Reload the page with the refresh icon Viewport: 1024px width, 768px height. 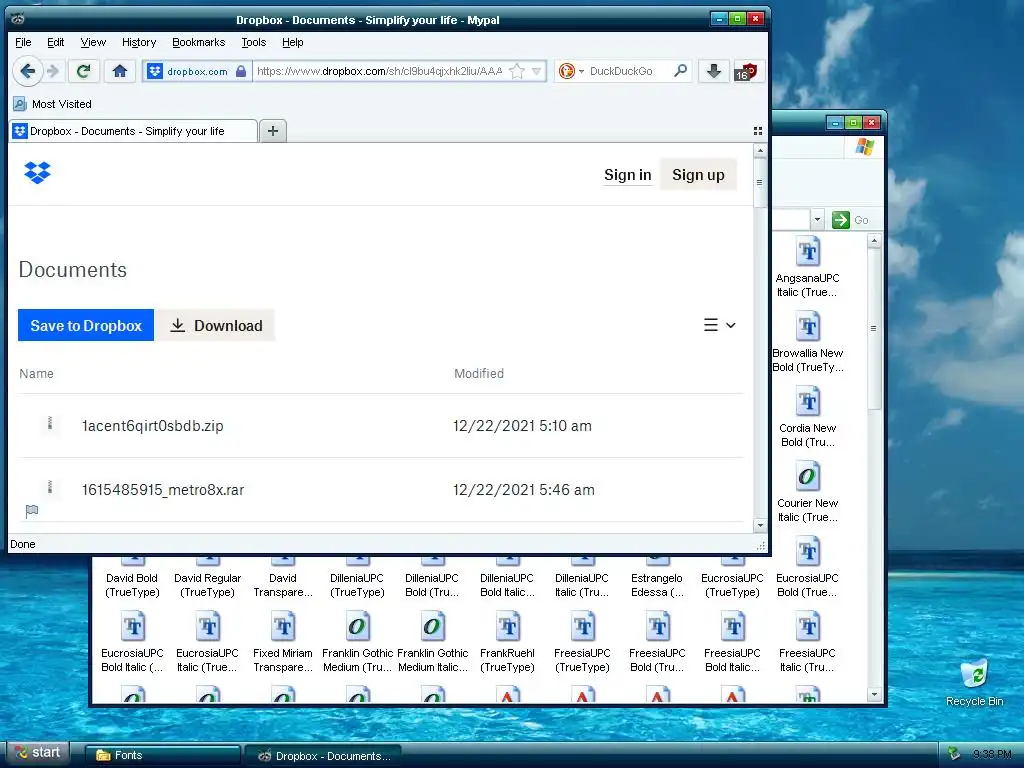click(x=84, y=71)
